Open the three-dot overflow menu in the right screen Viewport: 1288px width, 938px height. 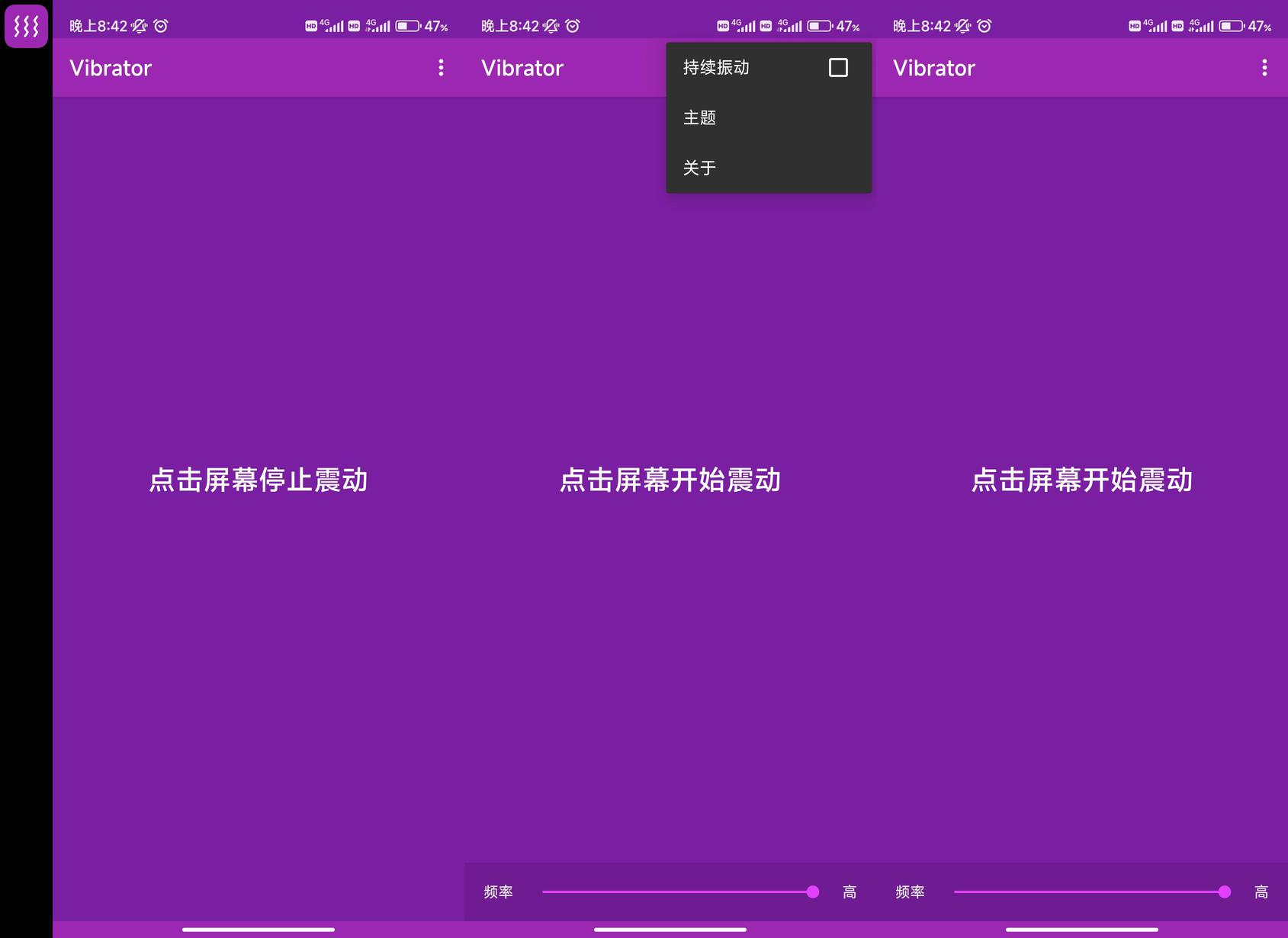pyautogui.click(x=1264, y=68)
